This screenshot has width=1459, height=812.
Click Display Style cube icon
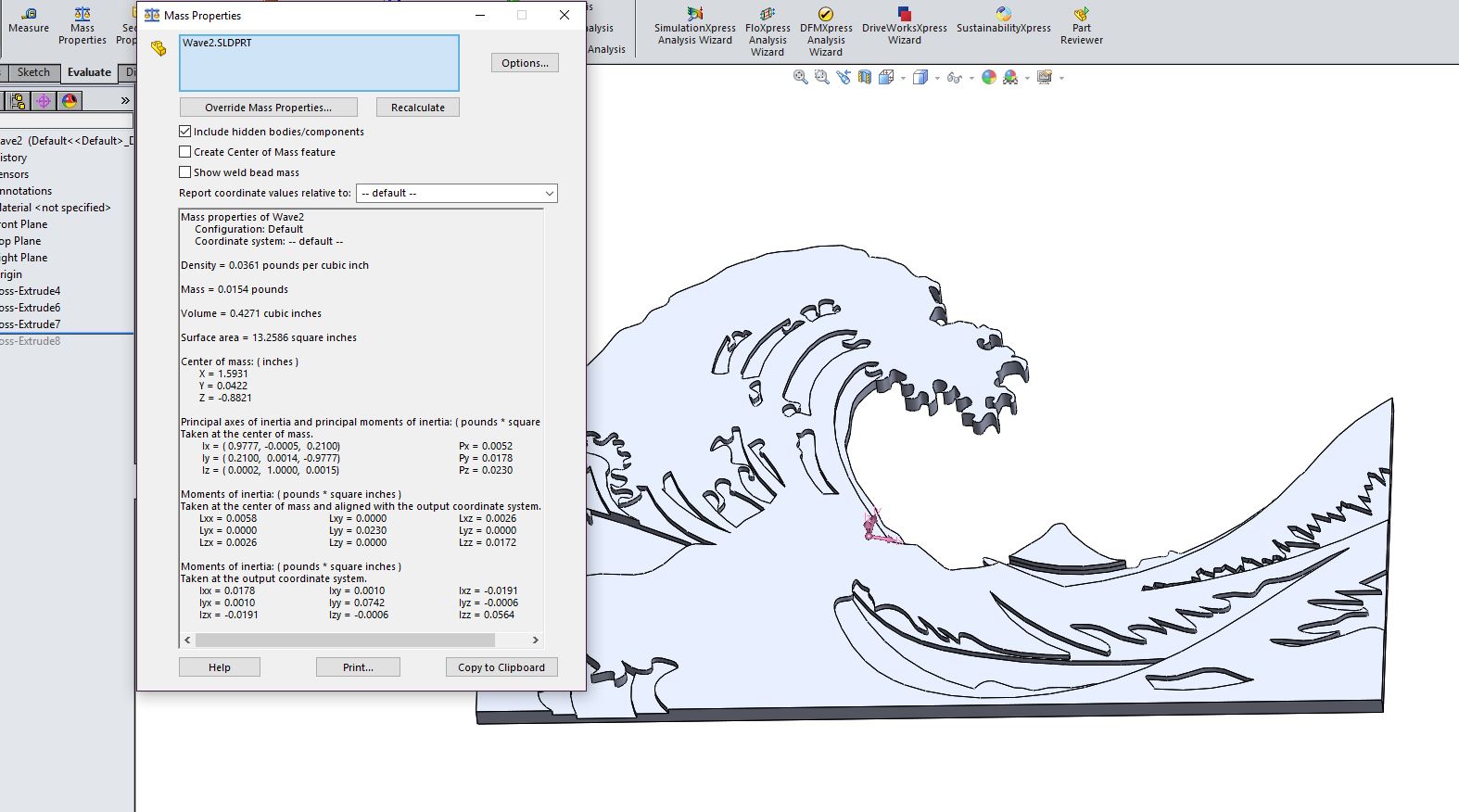[x=920, y=78]
